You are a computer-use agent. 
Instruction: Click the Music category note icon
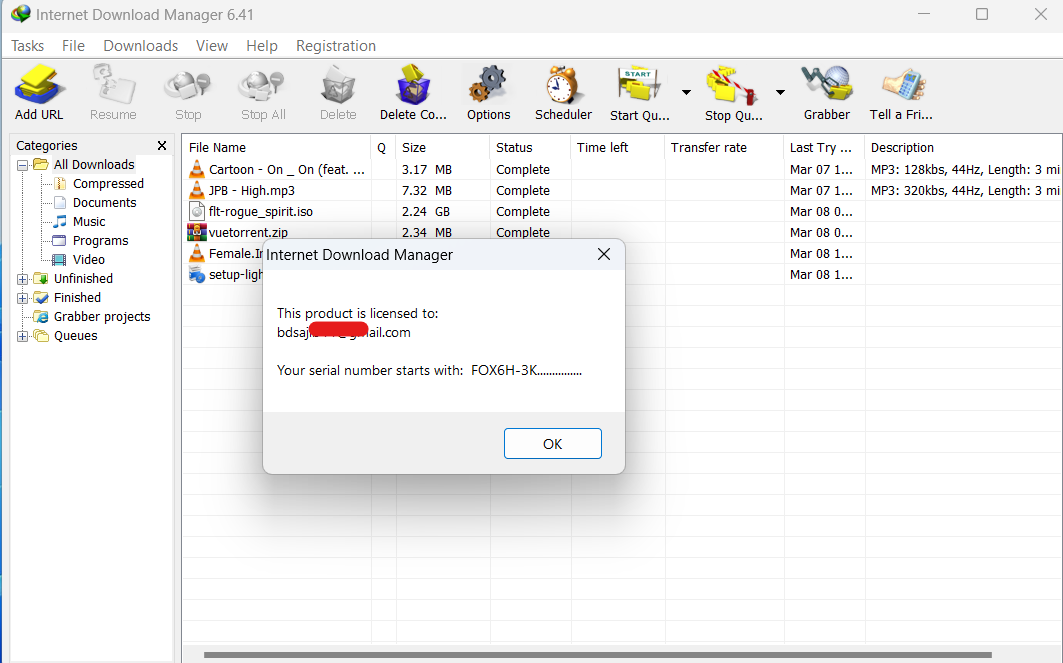click(x=60, y=222)
